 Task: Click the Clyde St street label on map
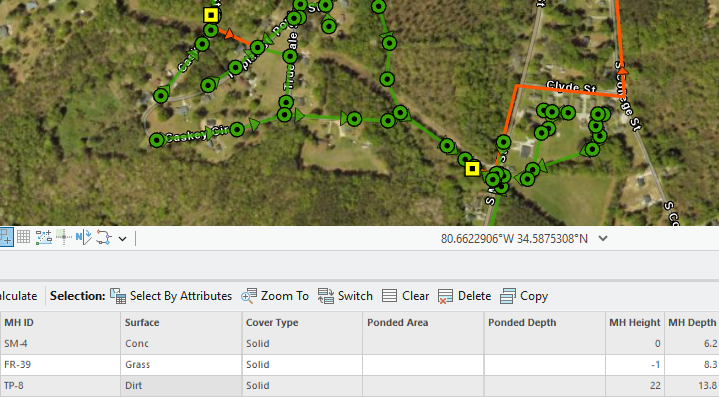tap(571, 86)
